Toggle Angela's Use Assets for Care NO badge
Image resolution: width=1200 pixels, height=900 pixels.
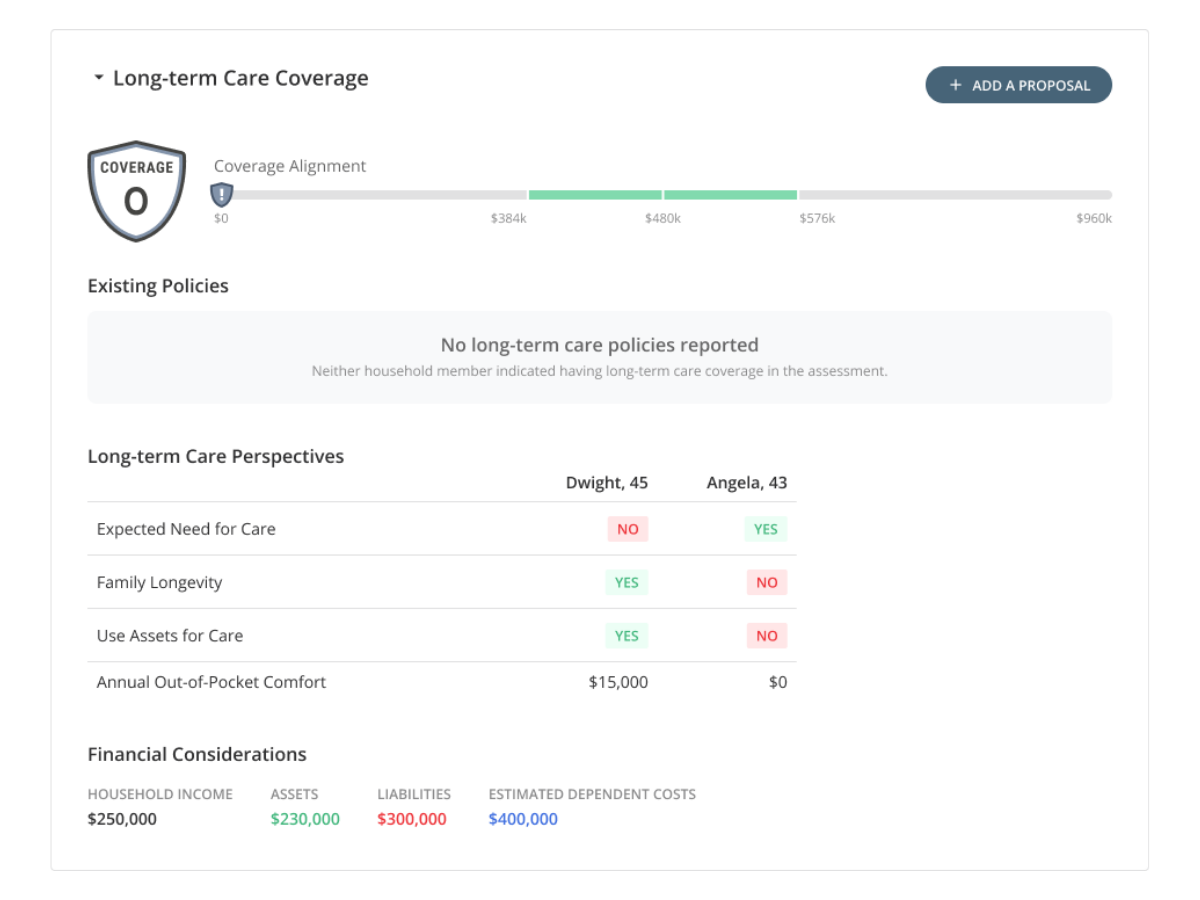767,635
